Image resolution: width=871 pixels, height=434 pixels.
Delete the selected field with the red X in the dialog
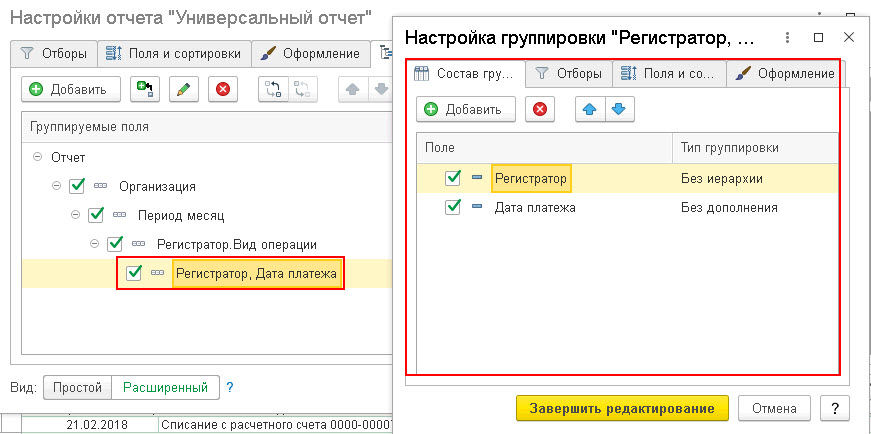click(539, 109)
